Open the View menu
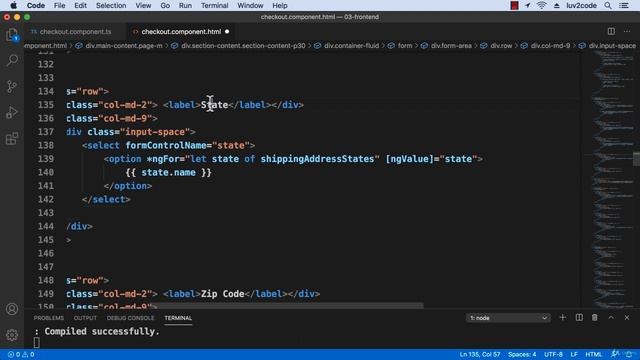The image size is (640, 360). click(x=143, y=5)
